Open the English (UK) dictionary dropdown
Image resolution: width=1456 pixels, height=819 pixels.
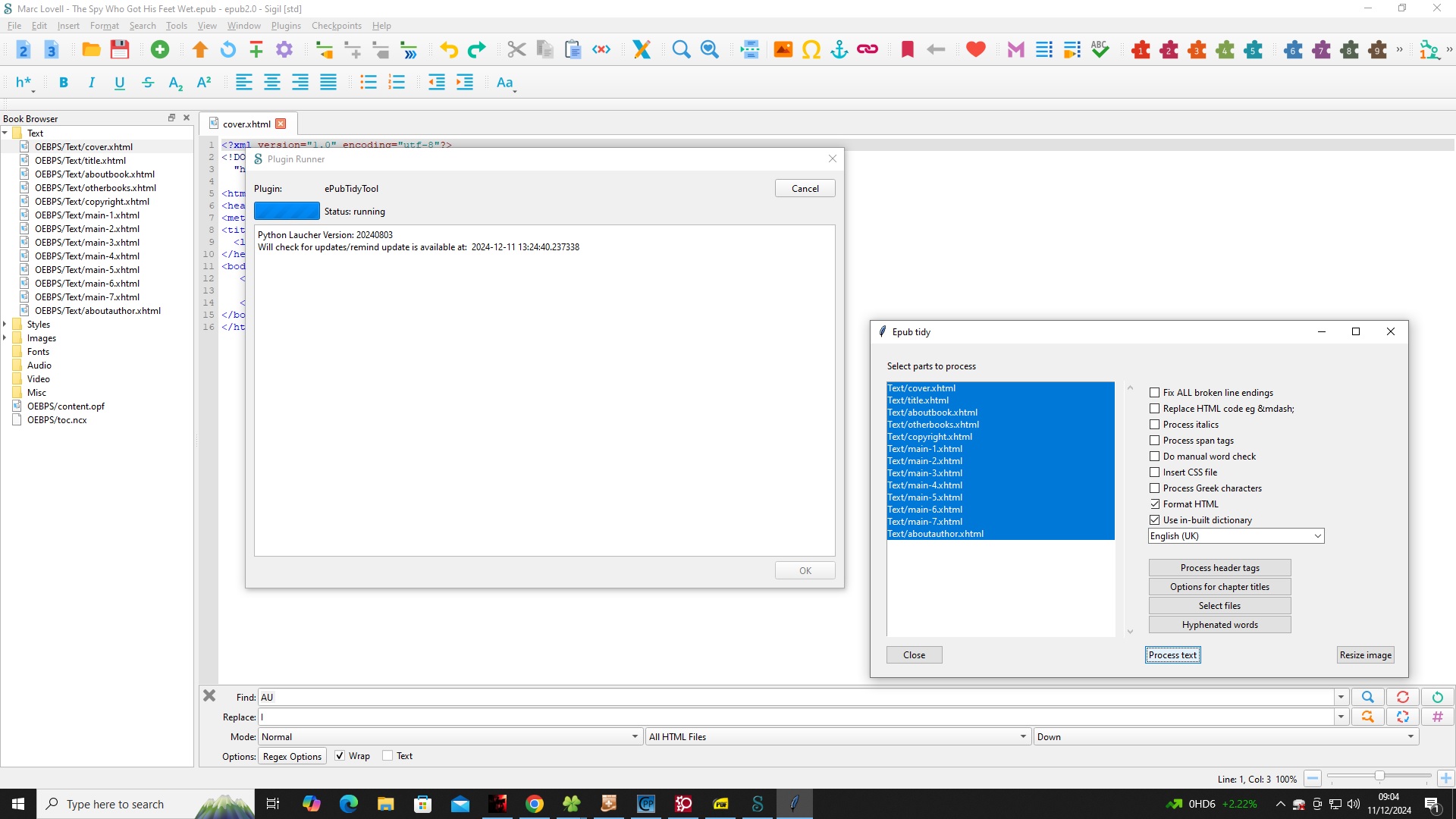point(1236,536)
